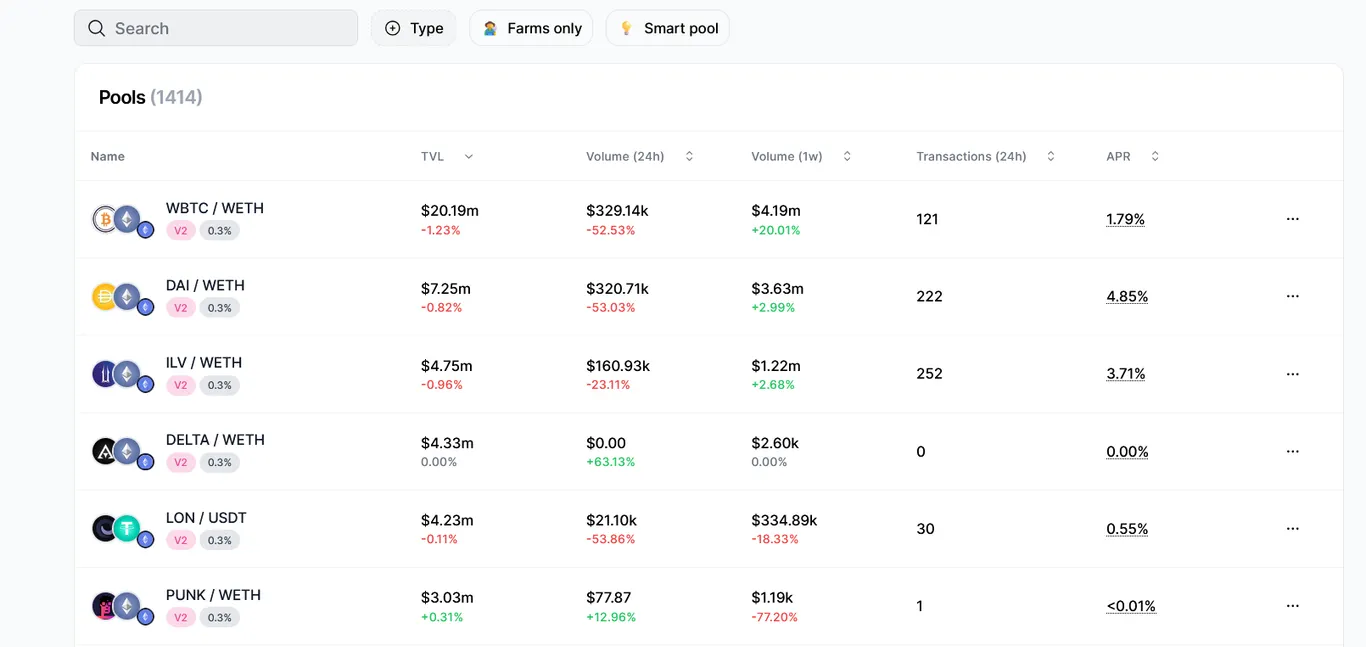Click the DELTA / WETH token pair icon
Screen dimensions: 1366x647
(122, 452)
